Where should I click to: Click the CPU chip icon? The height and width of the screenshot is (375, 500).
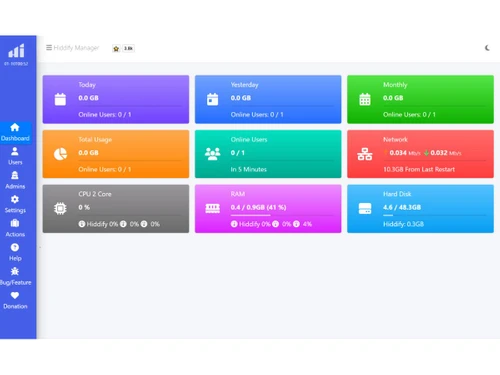pos(60,209)
